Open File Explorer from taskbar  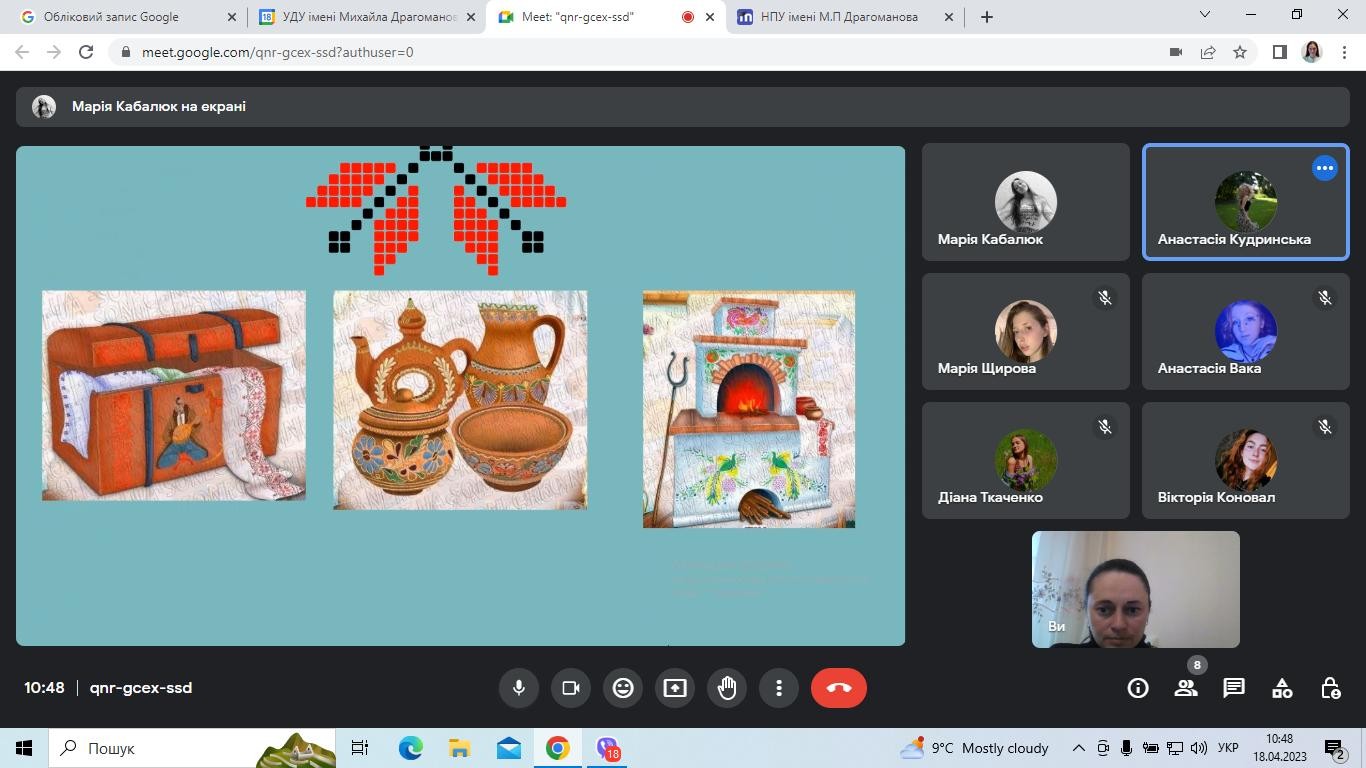pos(459,748)
